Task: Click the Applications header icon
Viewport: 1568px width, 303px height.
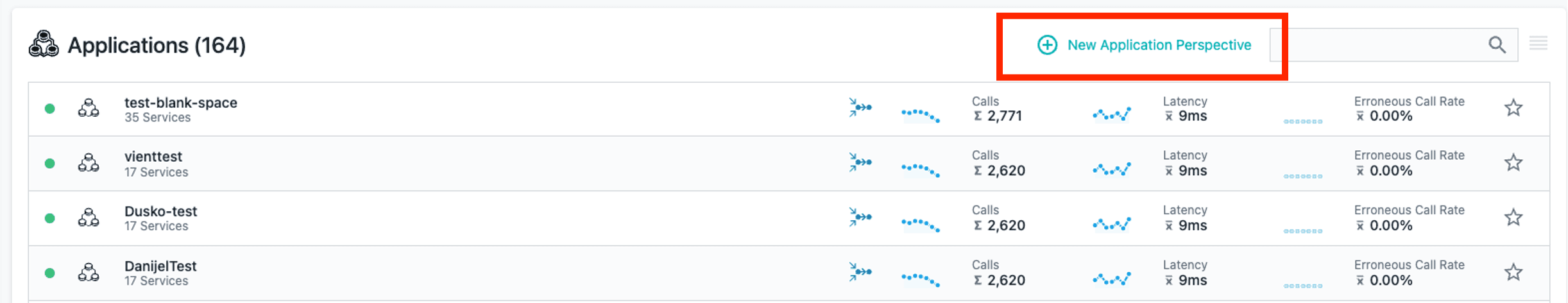Action: click(44, 44)
